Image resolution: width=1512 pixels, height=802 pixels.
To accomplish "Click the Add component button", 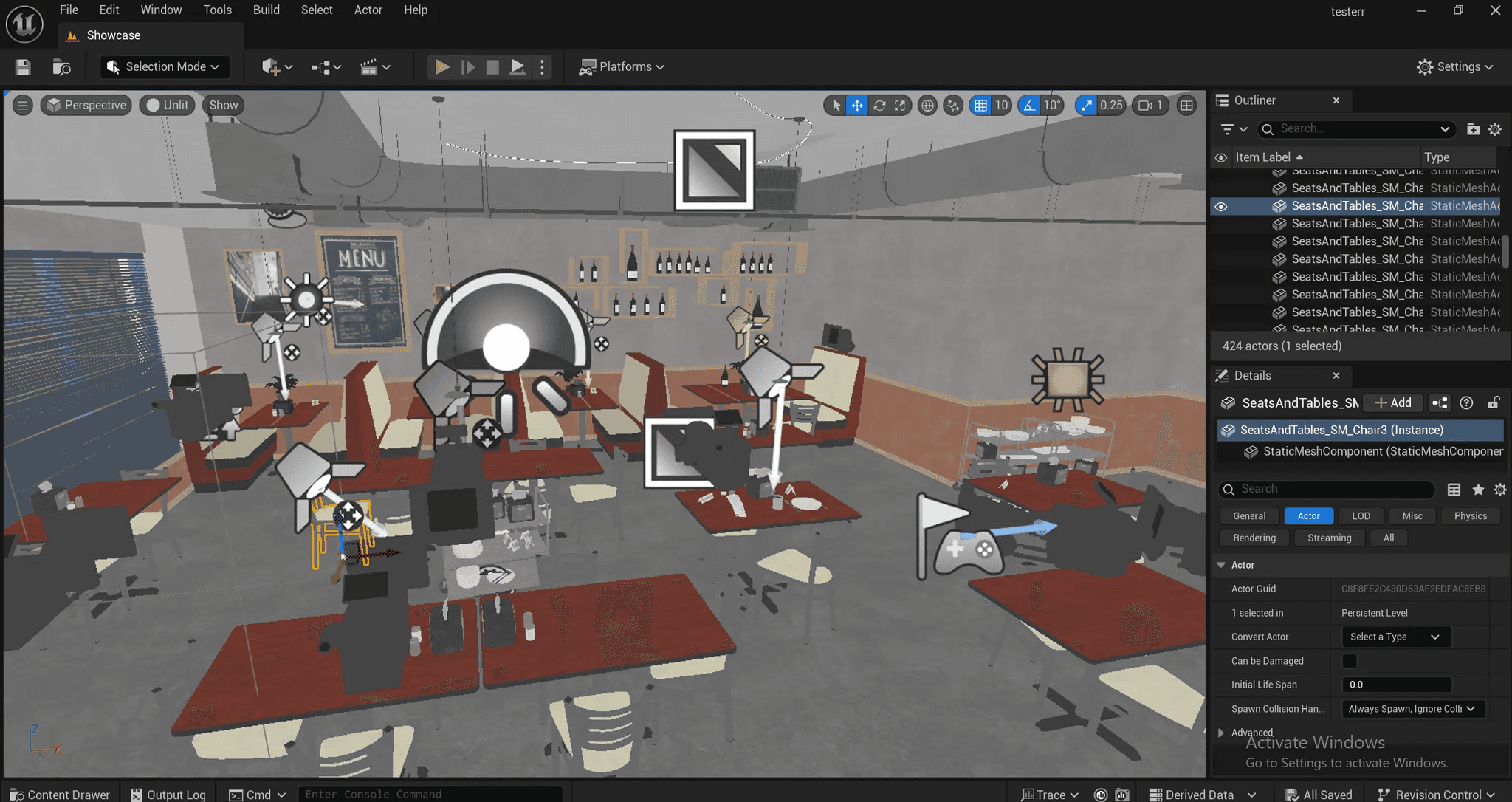I will 1393,402.
